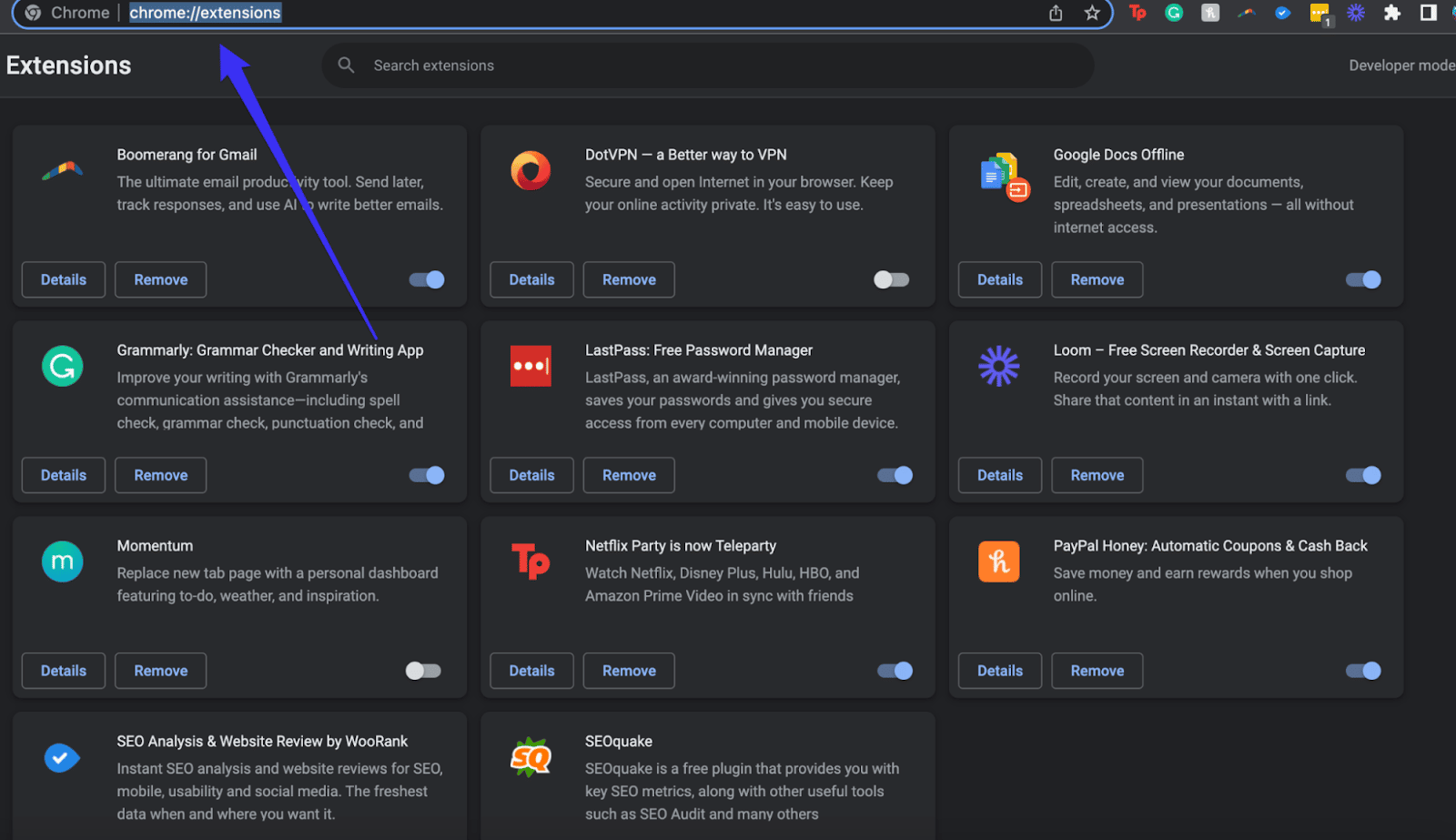
Task: Bookmark this page with the star icon
Action: [x=1091, y=13]
